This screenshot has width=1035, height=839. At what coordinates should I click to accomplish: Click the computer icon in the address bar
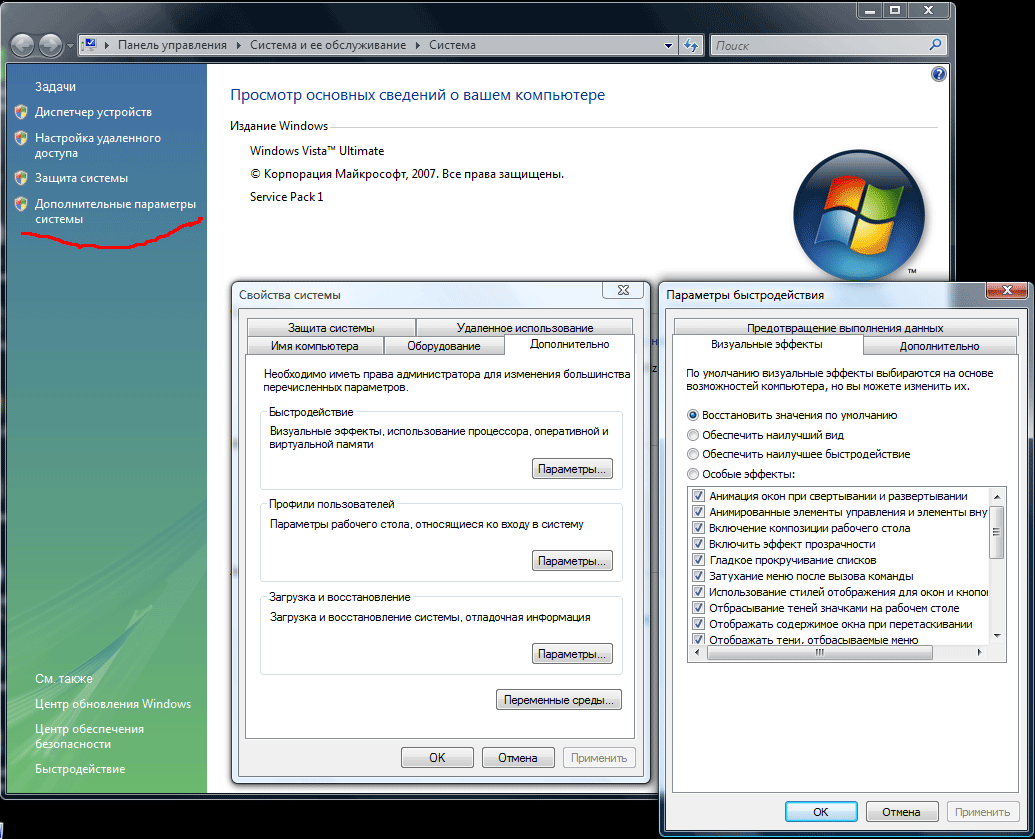pyautogui.click(x=90, y=45)
